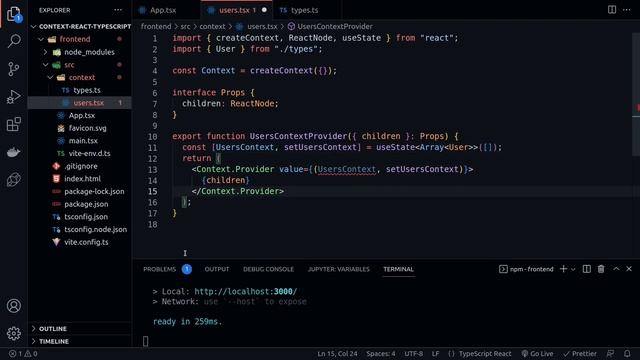Open types.ts in the explorer

pyautogui.click(x=80, y=90)
